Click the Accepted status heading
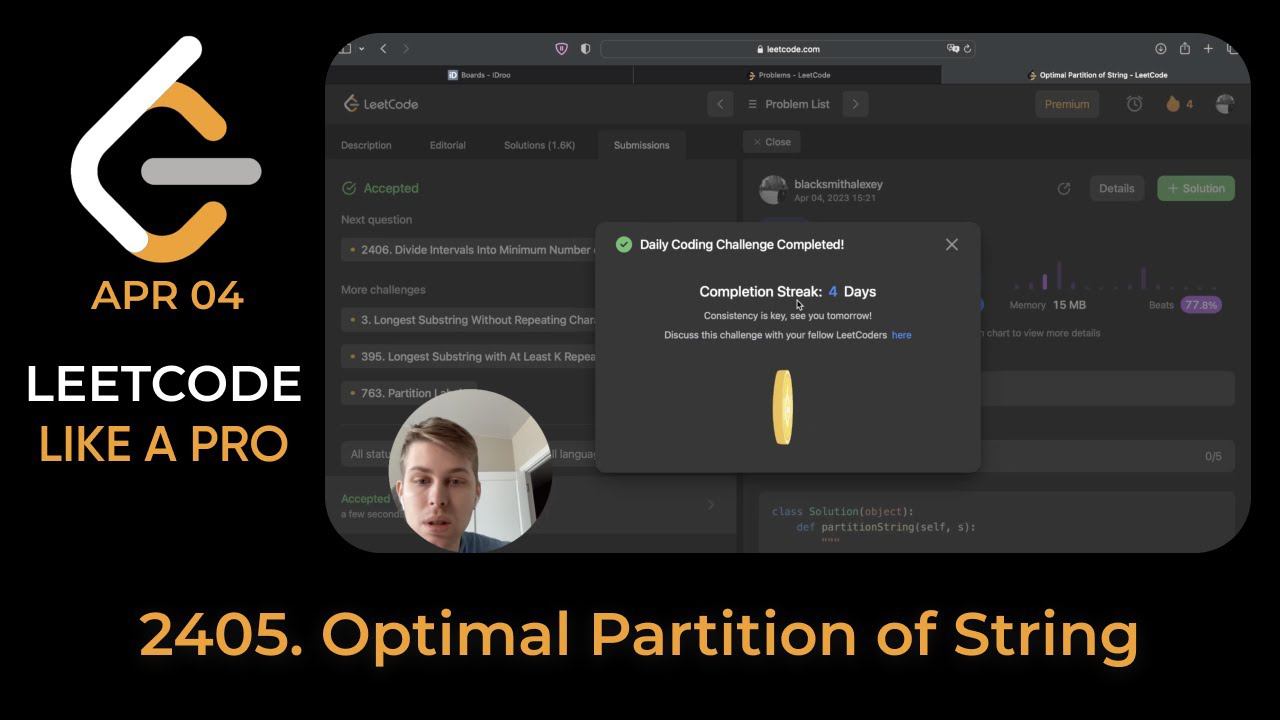The width and height of the screenshot is (1280, 720). point(380,188)
